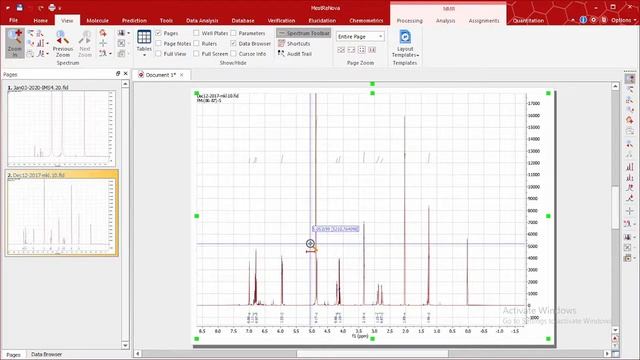Click the Print icon in the quick access bar
Image resolution: width=640 pixels, height=360 pixels.
click(x=52, y=7)
